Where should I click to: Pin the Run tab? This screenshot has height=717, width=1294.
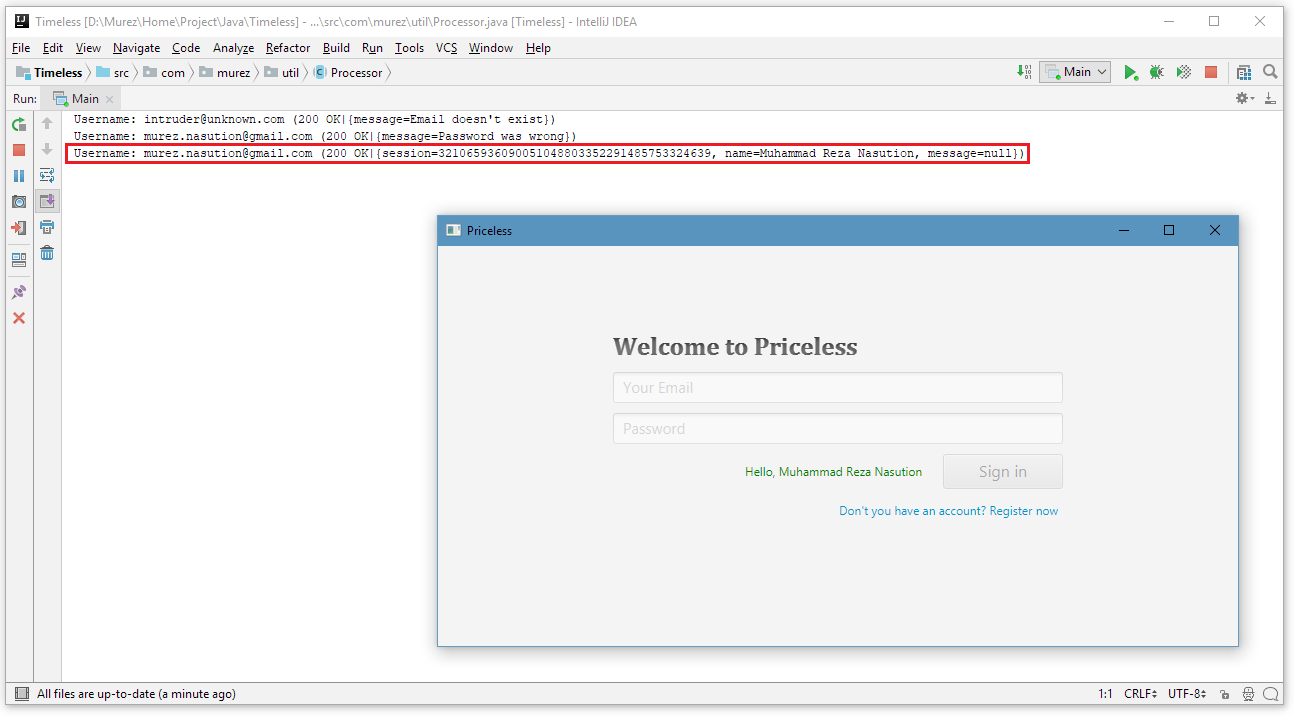19,292
